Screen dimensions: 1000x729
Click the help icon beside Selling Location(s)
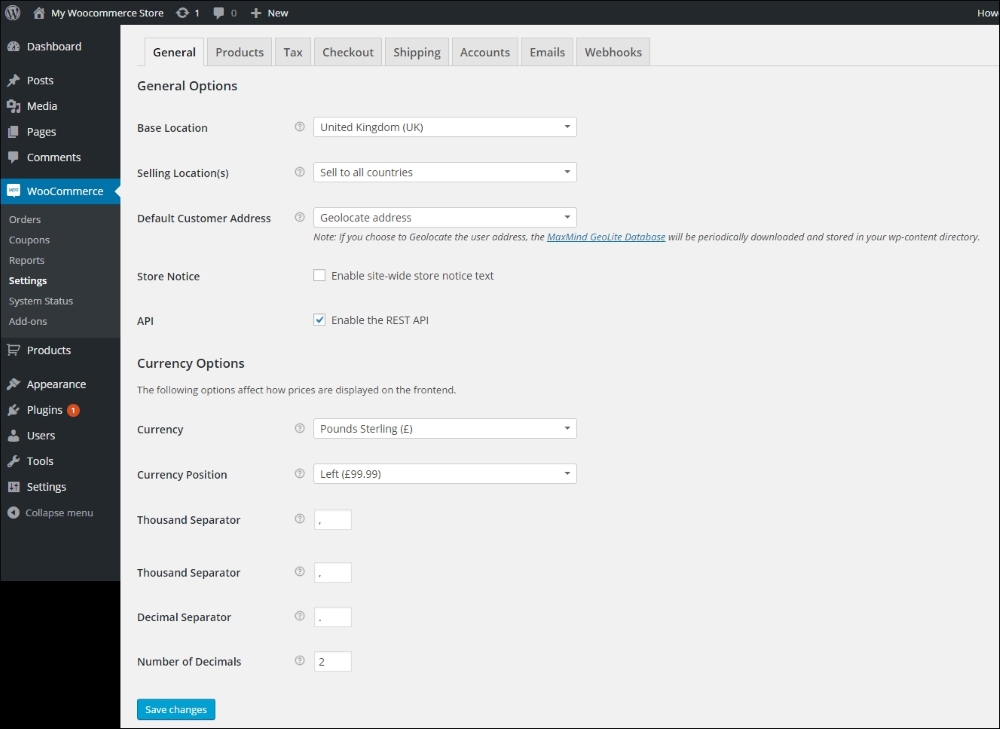(300, 172)
